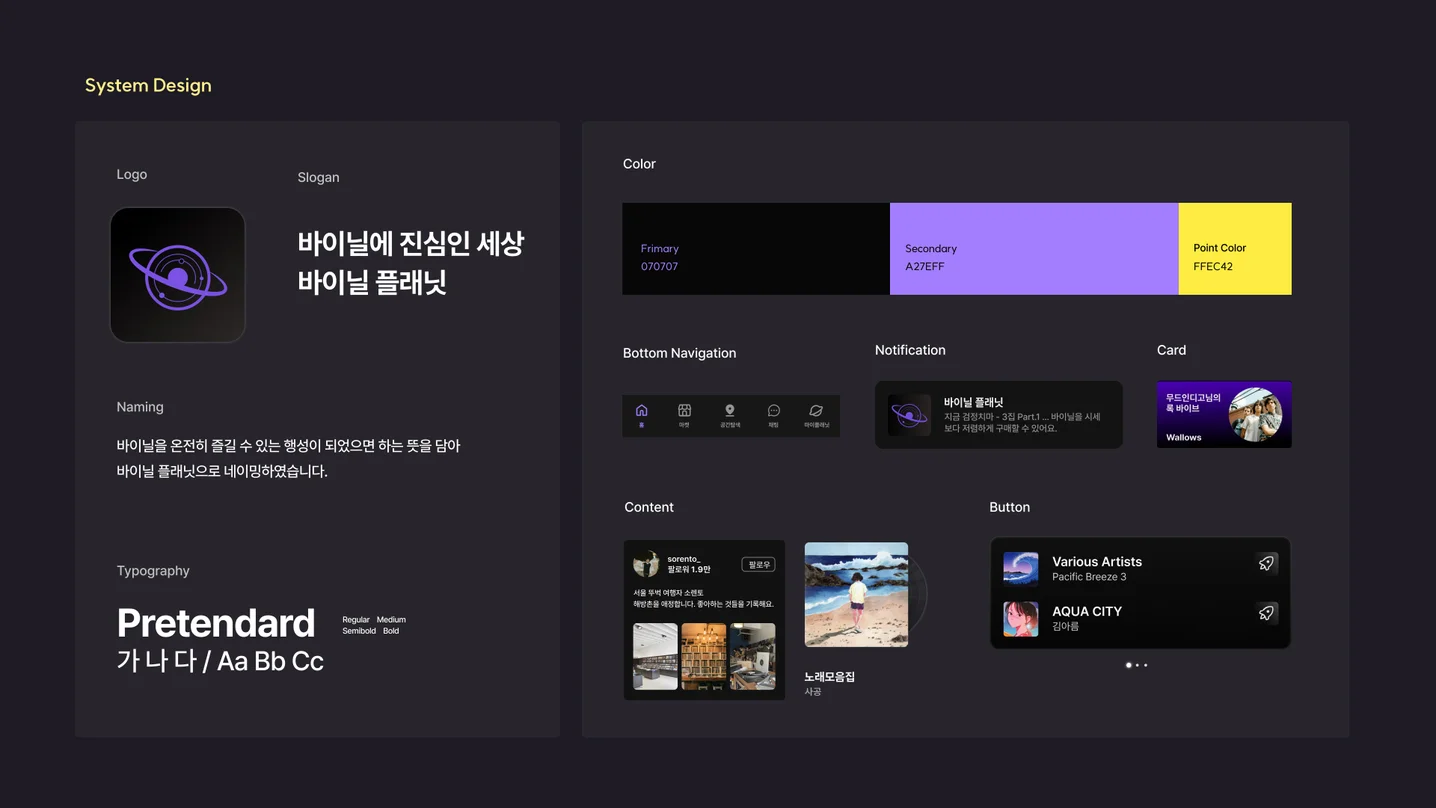Tap the home icon in bottom navigation

coord(641,411)
